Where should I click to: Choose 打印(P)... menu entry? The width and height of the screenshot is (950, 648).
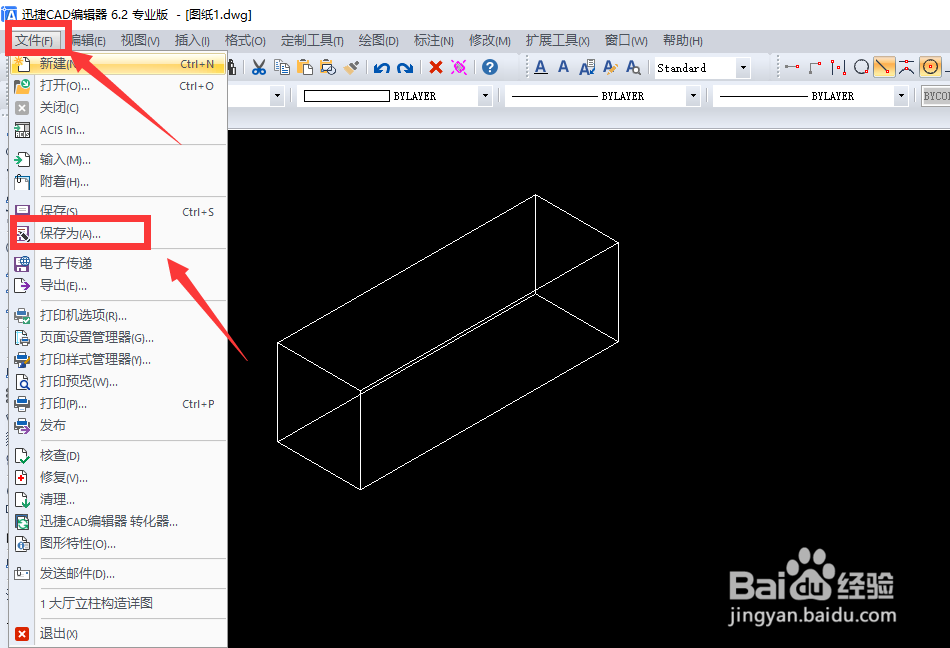coord(118,404)
